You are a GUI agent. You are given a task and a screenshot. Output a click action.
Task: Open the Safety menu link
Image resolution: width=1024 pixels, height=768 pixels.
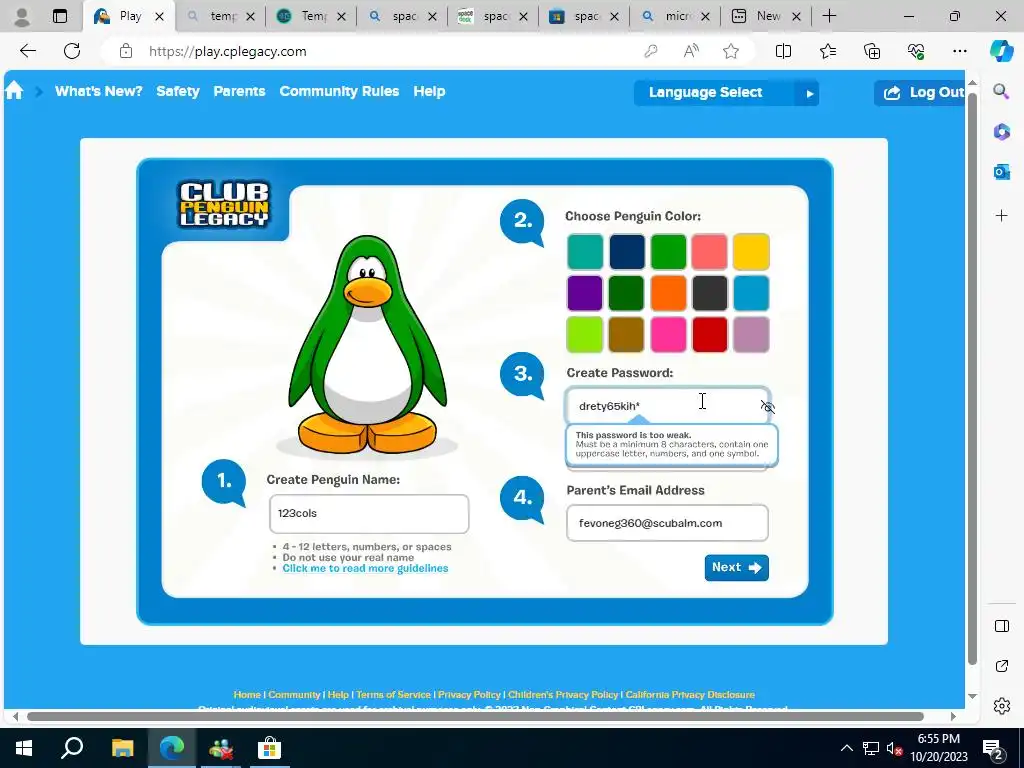pyautogui.click(x=178, y=91)
